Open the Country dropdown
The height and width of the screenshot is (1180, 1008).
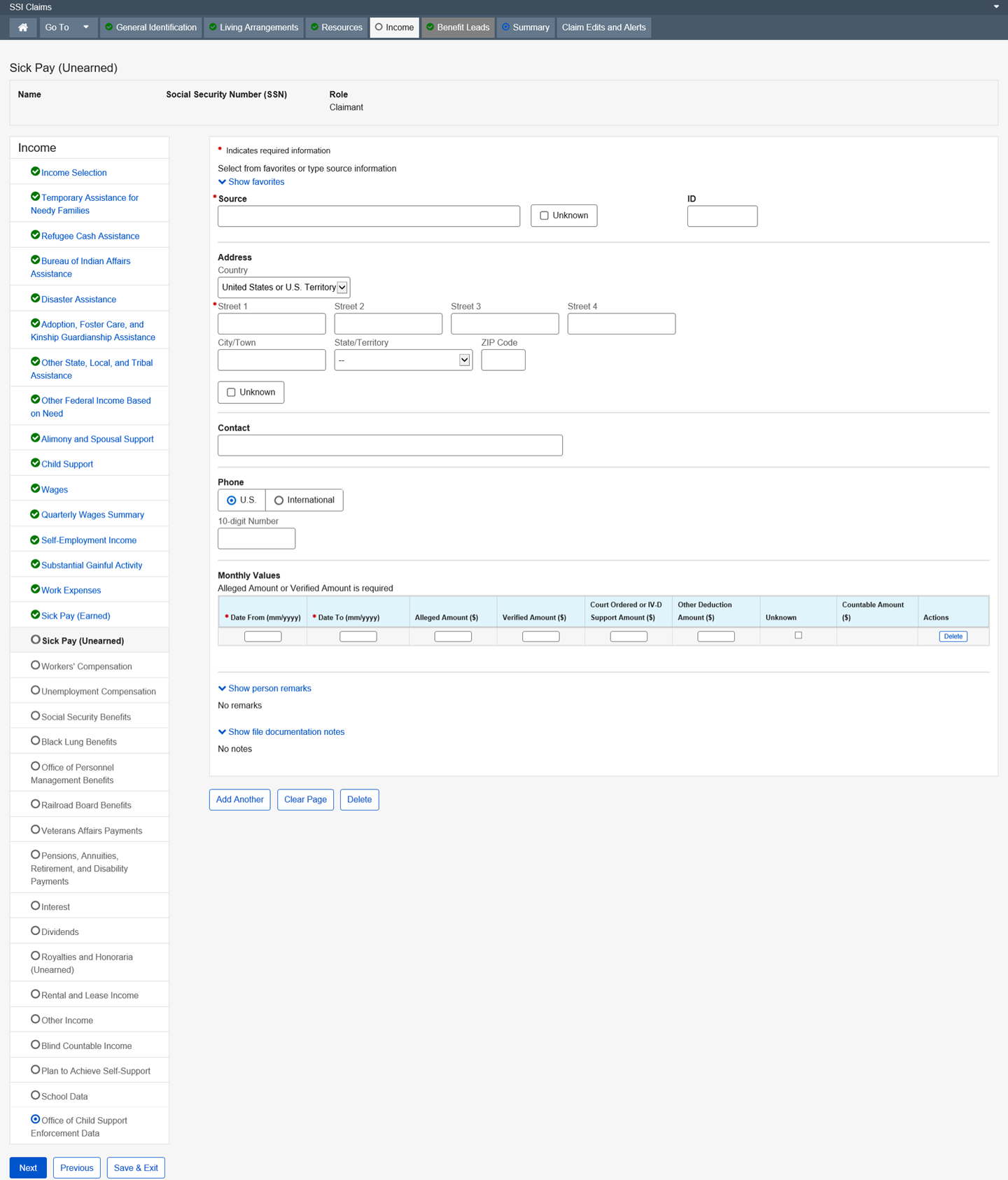(283, 288)
